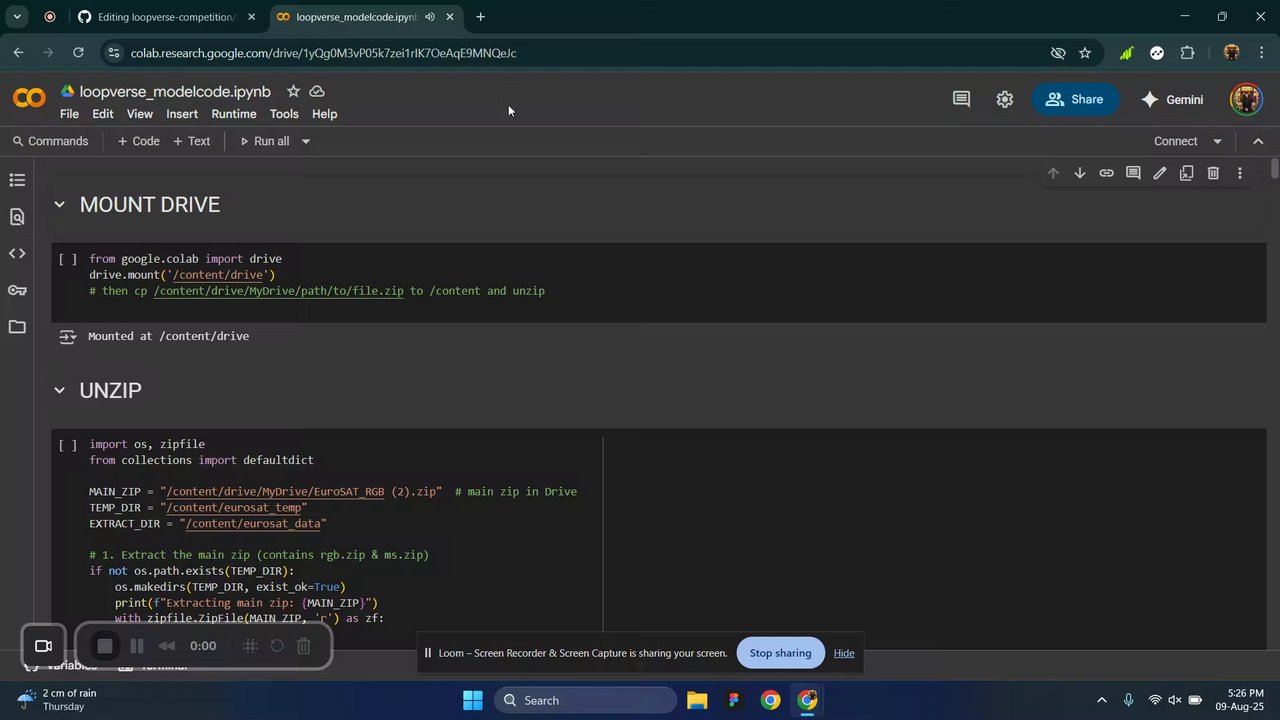Viewport: 1280px width, 720px height.
Task: Open the Loom camera control
Action: [x=43, y=646]
